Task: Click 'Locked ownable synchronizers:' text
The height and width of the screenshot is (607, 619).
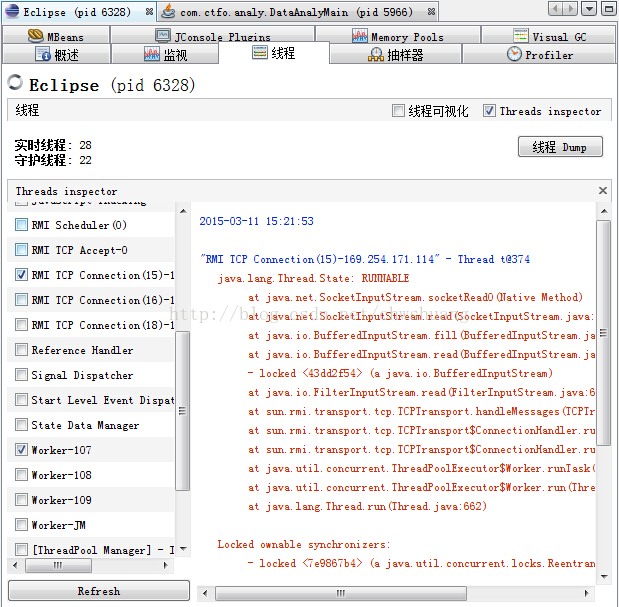Action: point(304,545)
